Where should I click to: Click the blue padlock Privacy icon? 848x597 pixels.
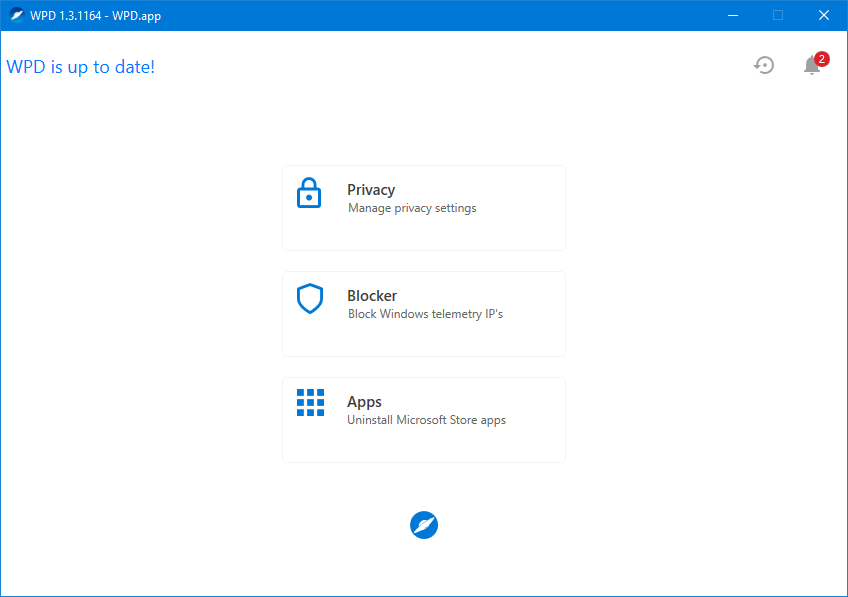click(309, 193)
